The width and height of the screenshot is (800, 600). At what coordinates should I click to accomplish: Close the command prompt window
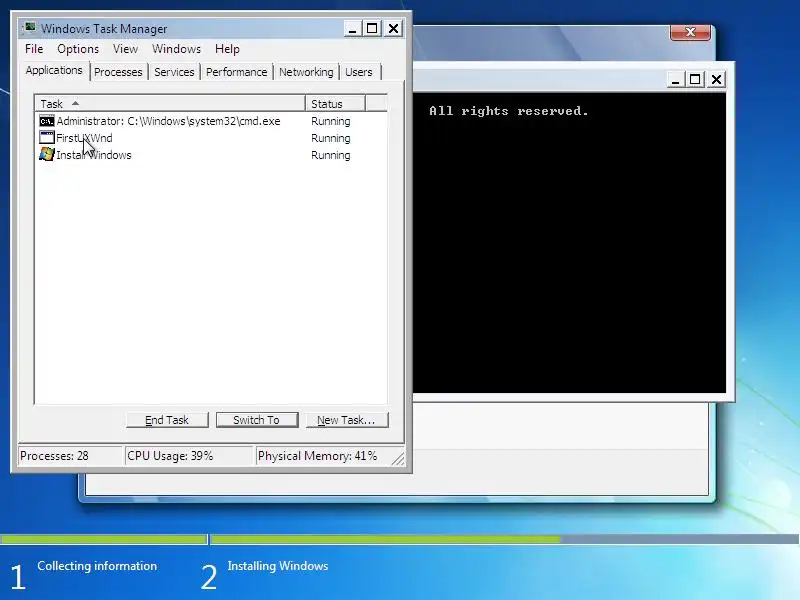point(717,80)
